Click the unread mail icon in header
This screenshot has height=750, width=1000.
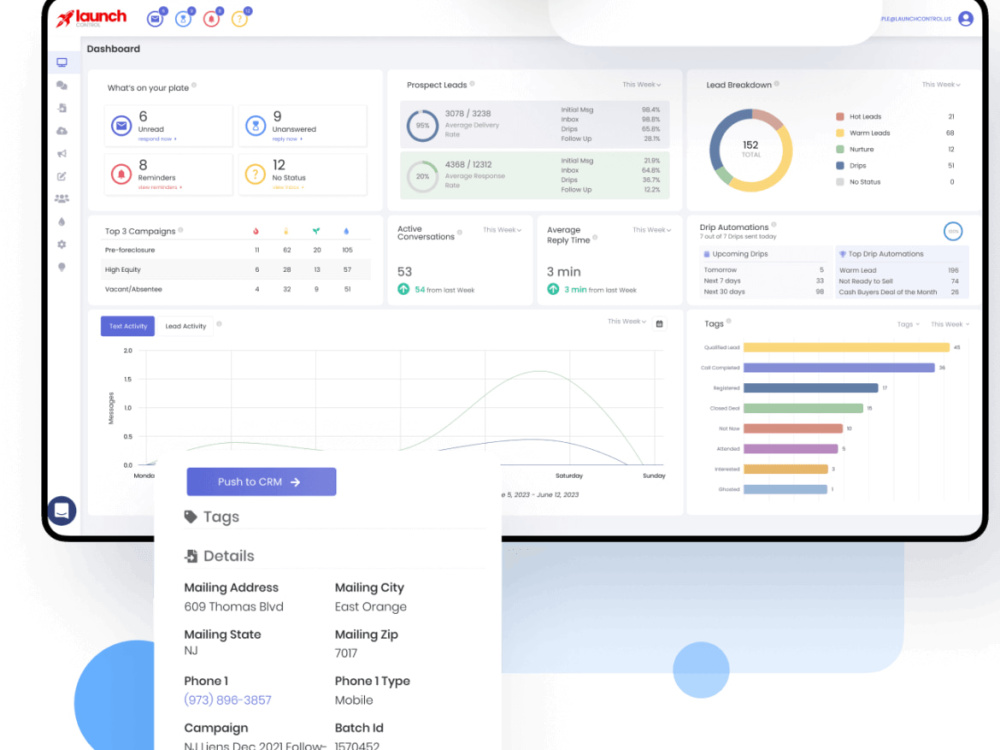155,19
